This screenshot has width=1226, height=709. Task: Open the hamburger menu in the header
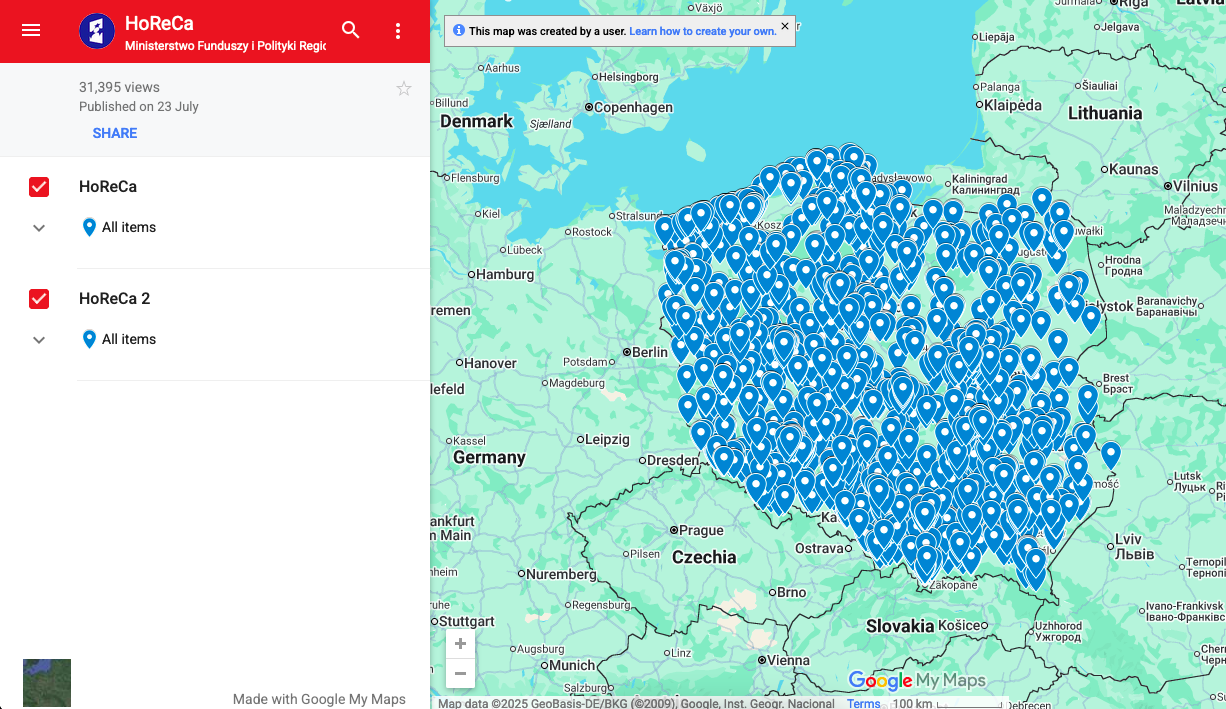31,31
